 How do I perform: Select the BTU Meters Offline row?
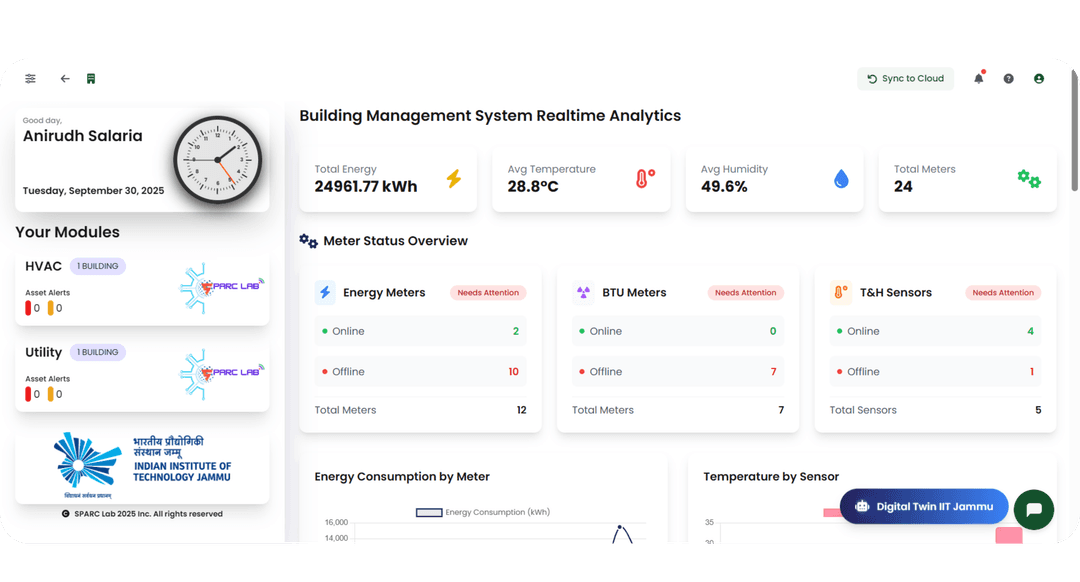coord(678,371)
